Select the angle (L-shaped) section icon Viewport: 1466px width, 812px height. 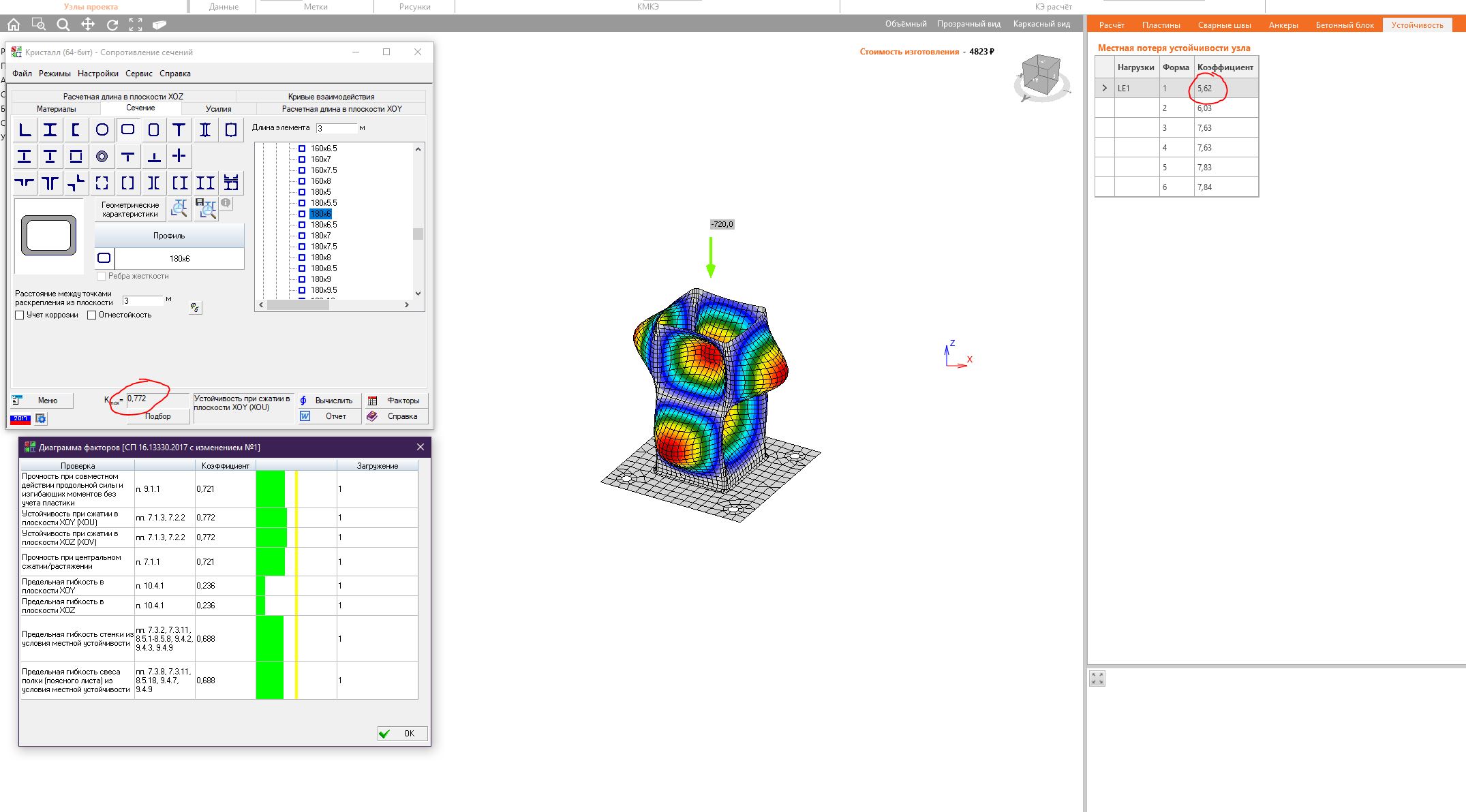tap(25, 129)
